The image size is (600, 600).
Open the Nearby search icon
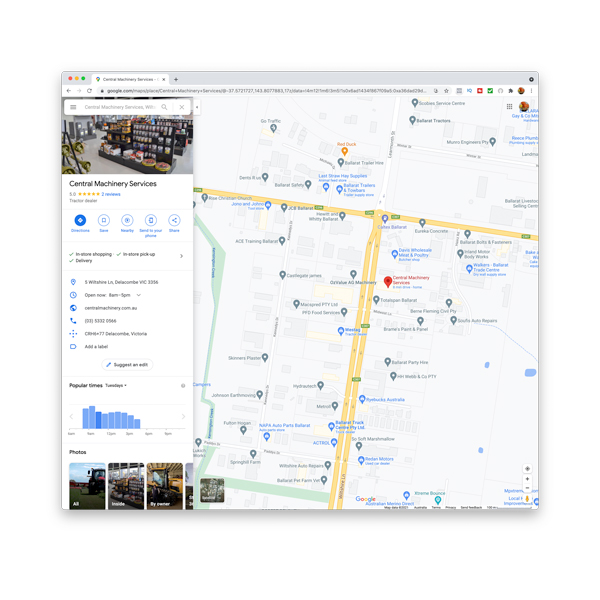[127, 220]
